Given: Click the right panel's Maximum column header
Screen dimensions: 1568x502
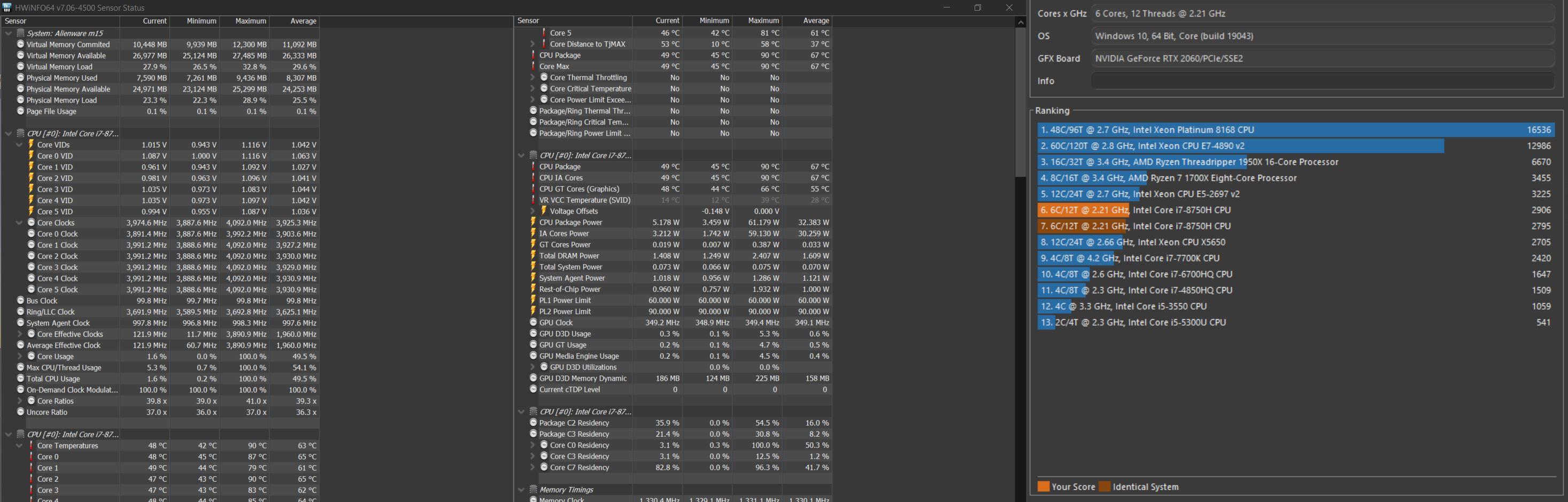Looking at the screenshot, I should click(x=756, y=21).
